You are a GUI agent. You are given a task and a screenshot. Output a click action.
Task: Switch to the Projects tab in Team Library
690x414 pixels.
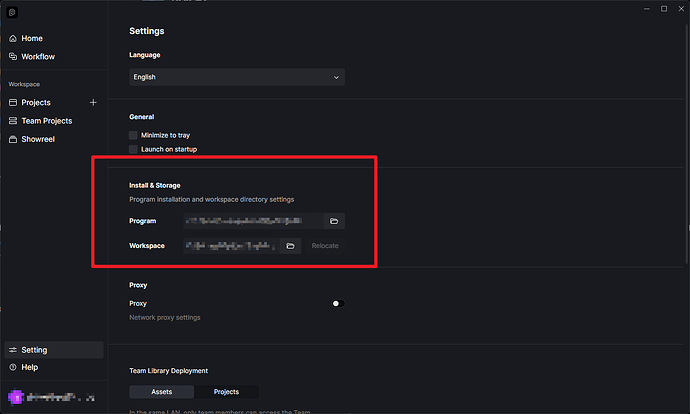pyautogui.click(x=226, y=392)
